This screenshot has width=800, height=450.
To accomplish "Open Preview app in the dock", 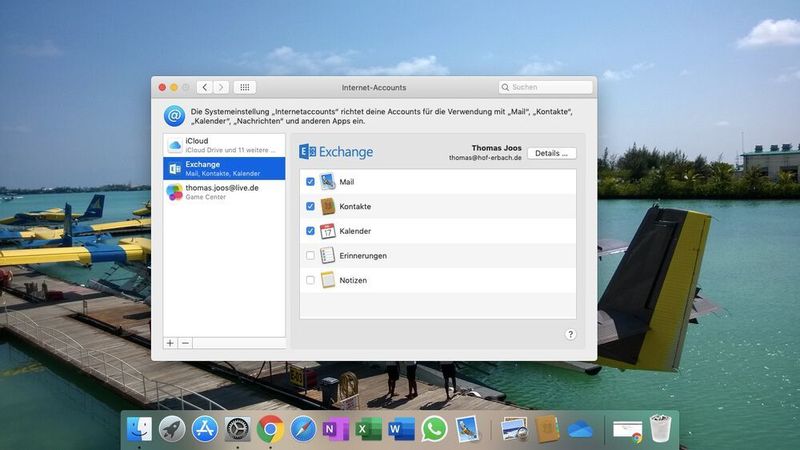I will click(514, 429).
